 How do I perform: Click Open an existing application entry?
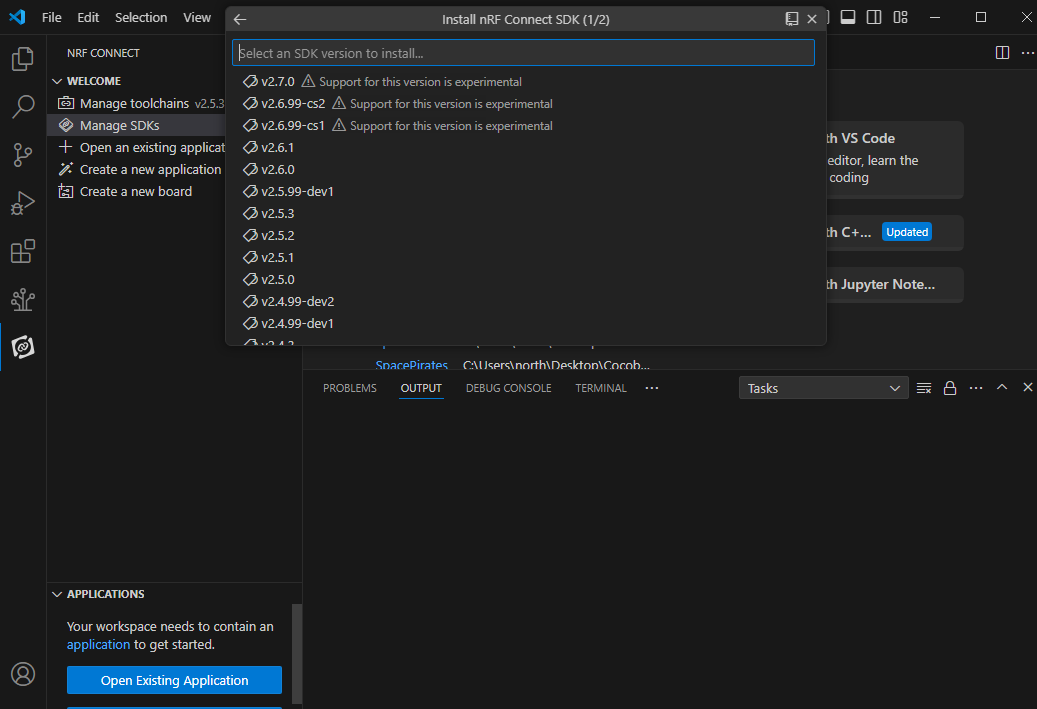(140, 147)
